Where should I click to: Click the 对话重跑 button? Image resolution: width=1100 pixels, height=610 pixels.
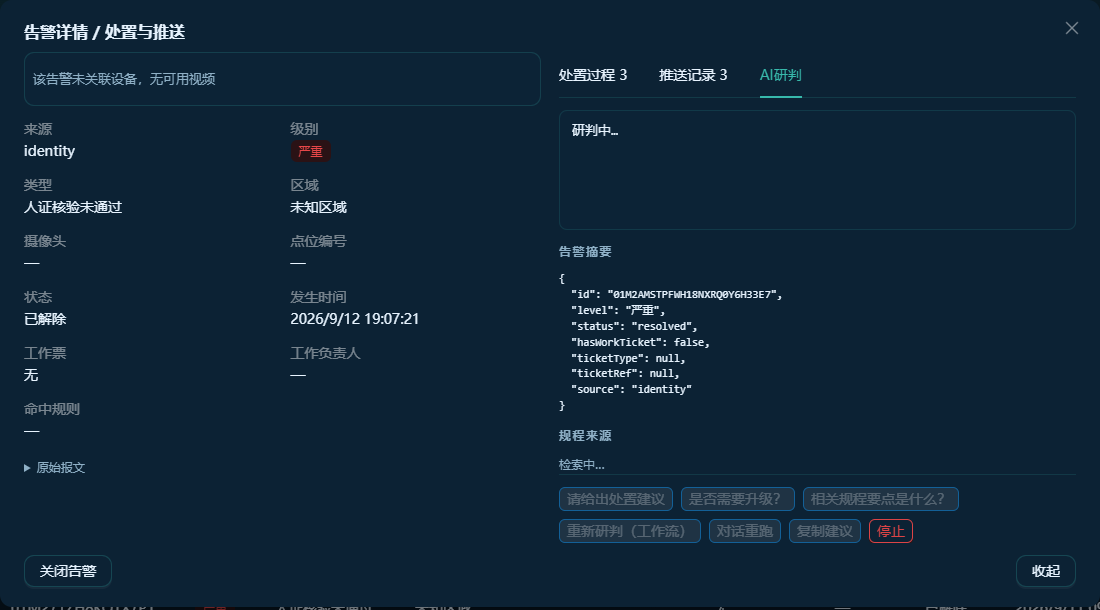pyautogui.click(x=744, y=531)
